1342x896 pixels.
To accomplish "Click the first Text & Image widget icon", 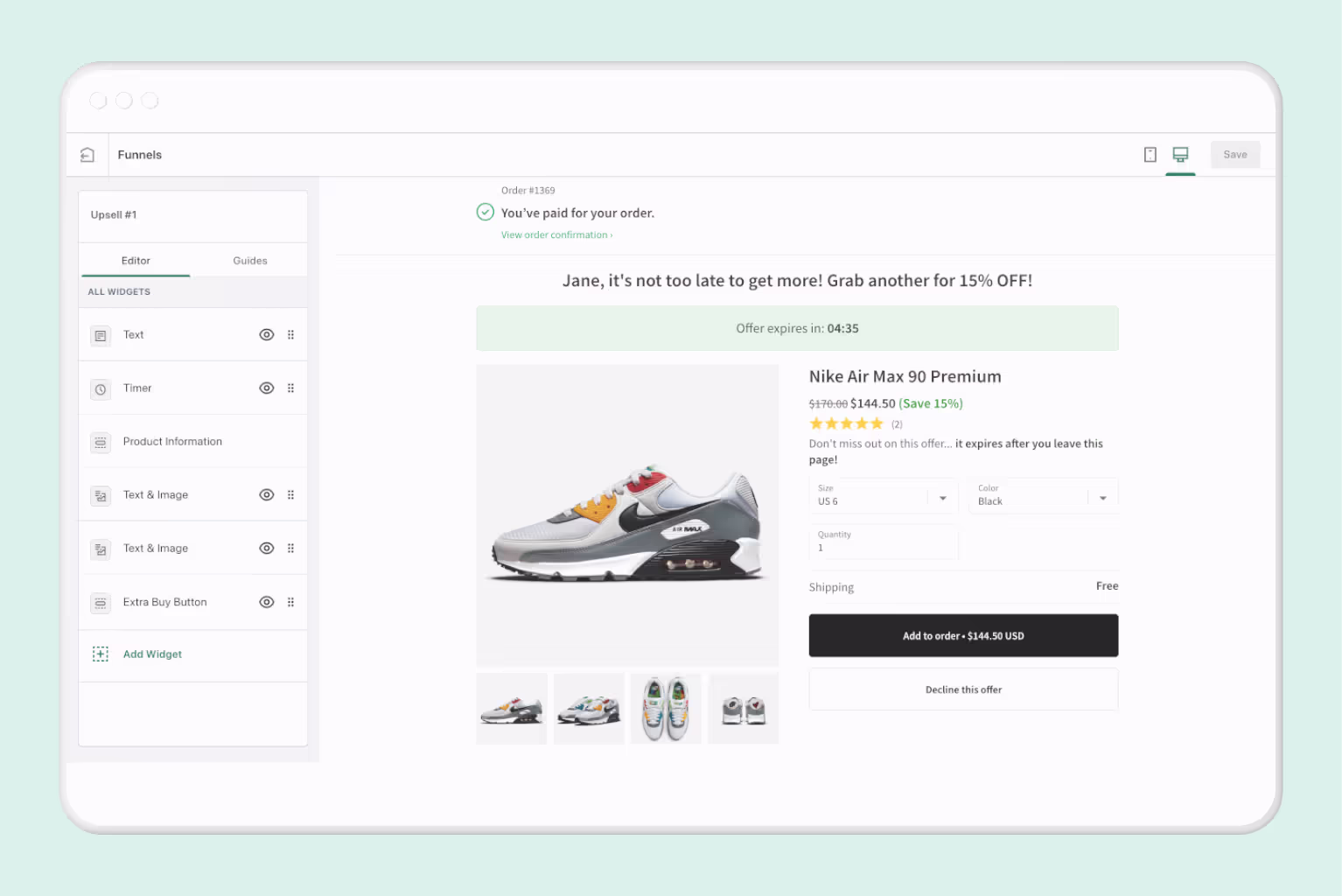I will pyautogui.click(x=101, y=496).
